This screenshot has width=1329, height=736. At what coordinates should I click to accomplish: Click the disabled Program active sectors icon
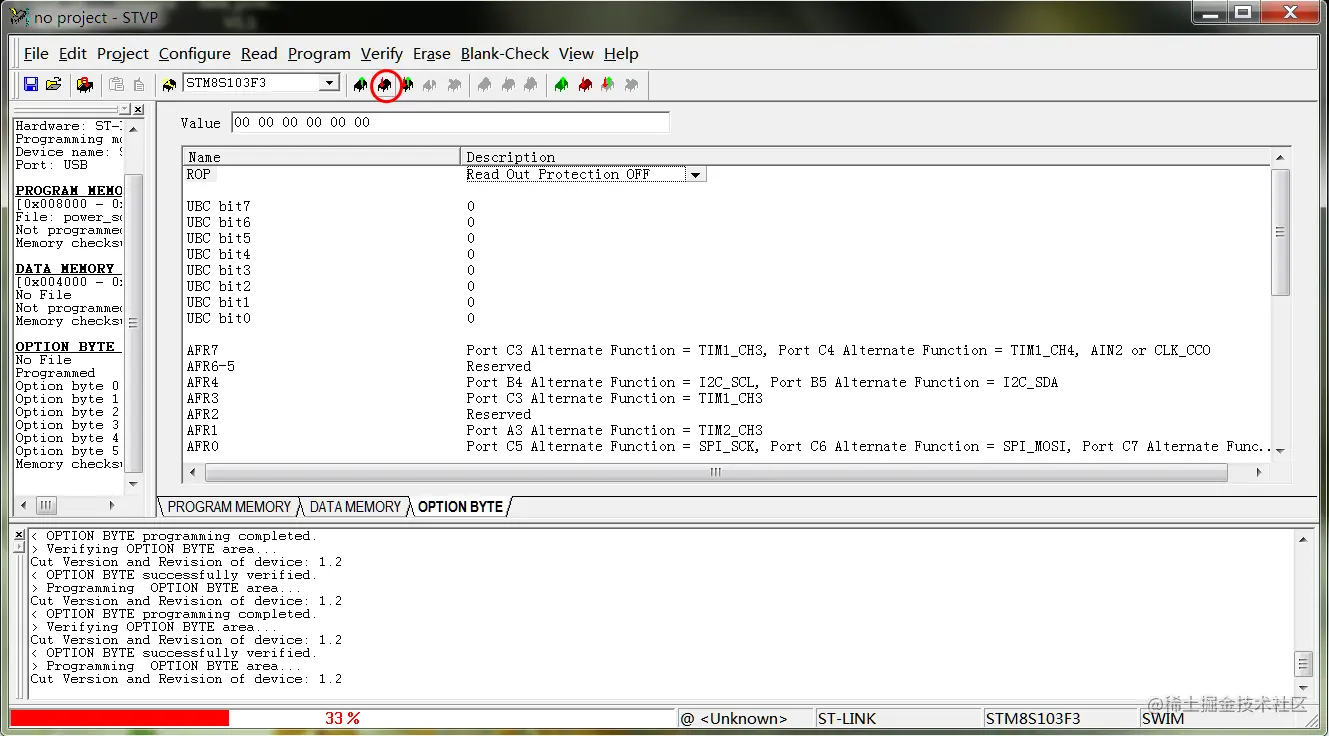point(508,85)
